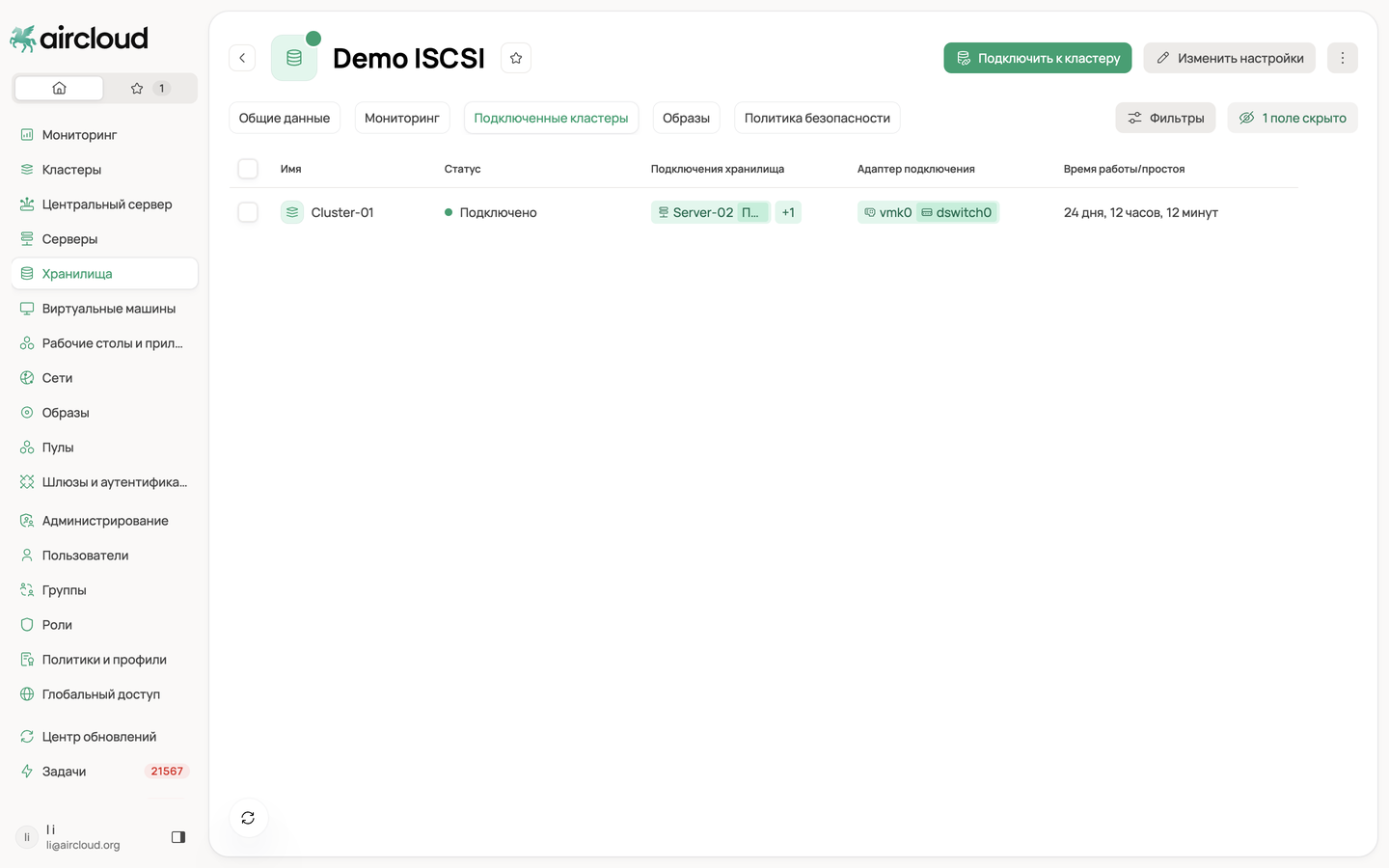Open favorites star tab in sidebar
The height and width of the screenshot is (868, 1389).
click(150, 88)
